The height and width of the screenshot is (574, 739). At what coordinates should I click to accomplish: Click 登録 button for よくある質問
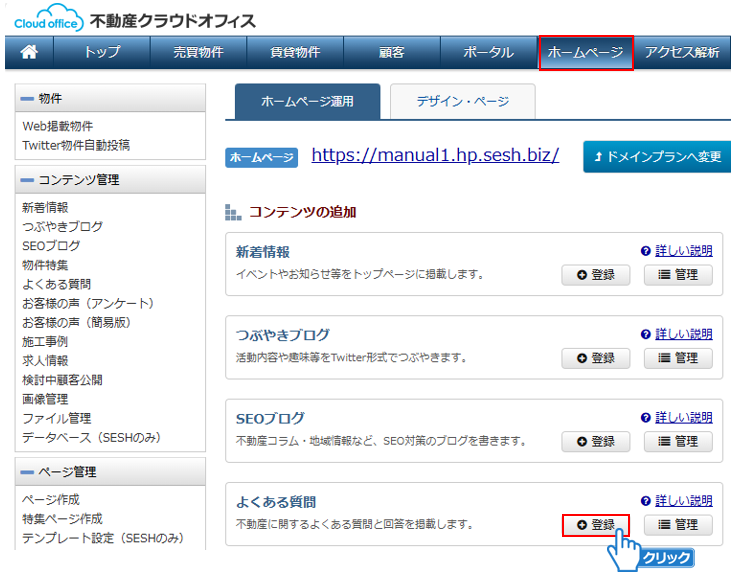596,525
